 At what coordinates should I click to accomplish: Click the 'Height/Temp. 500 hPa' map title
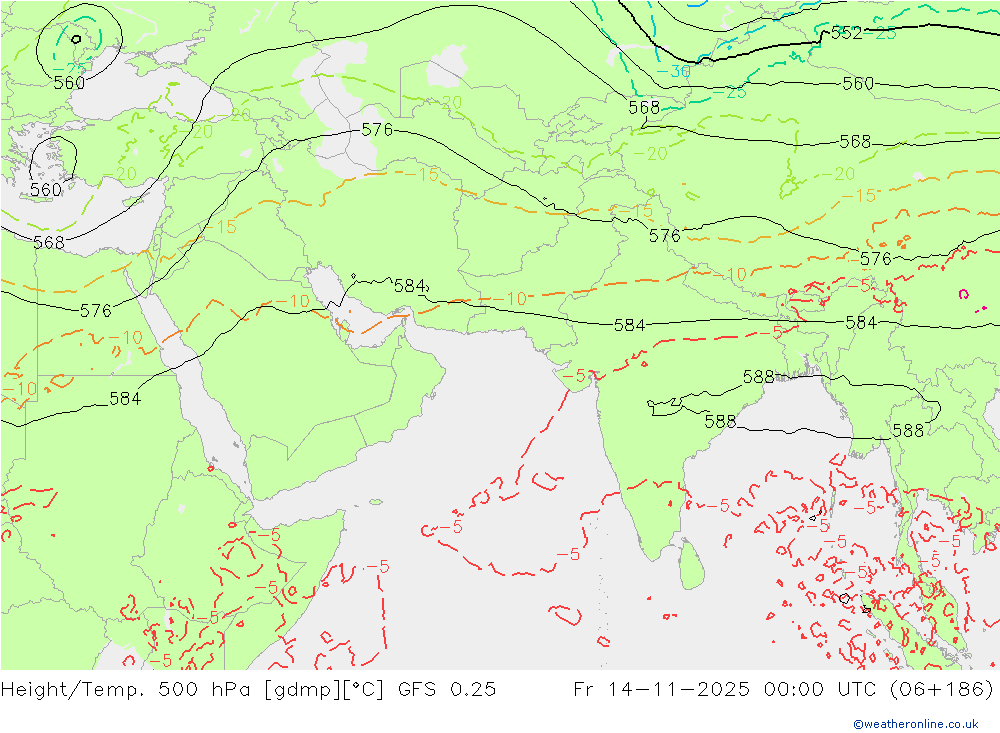click(126, 690)
